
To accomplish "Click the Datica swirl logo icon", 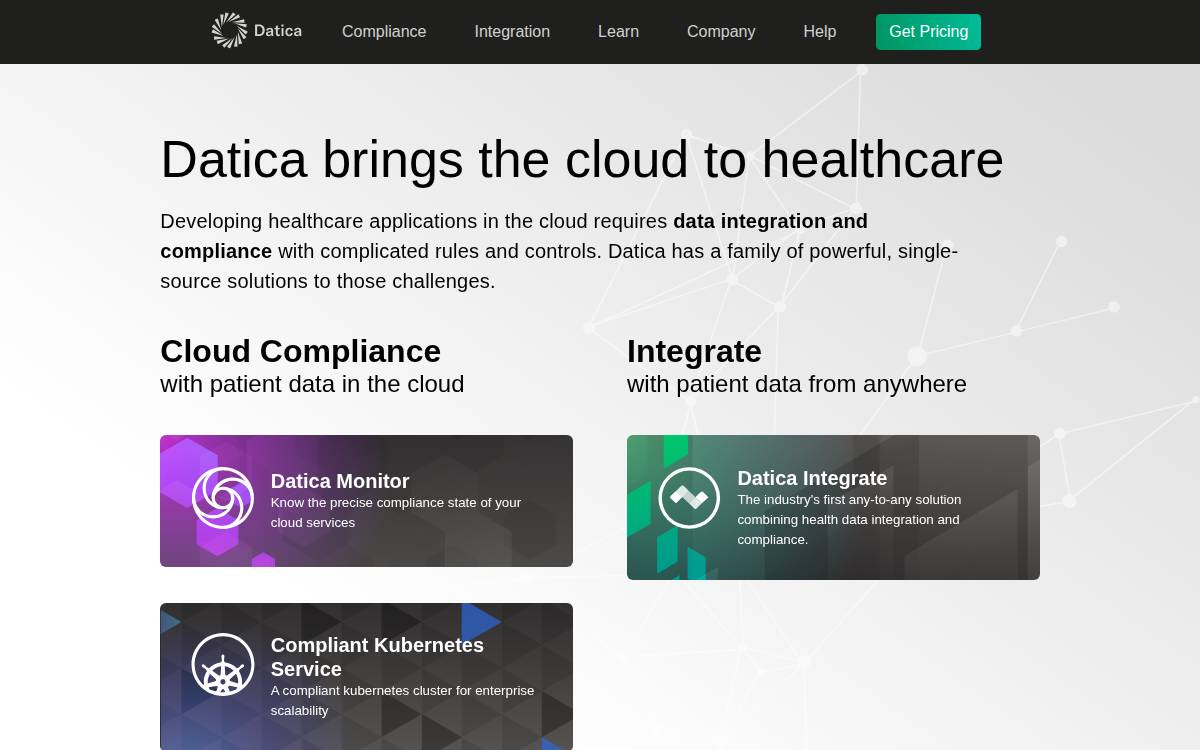I will tap(229, 31).
